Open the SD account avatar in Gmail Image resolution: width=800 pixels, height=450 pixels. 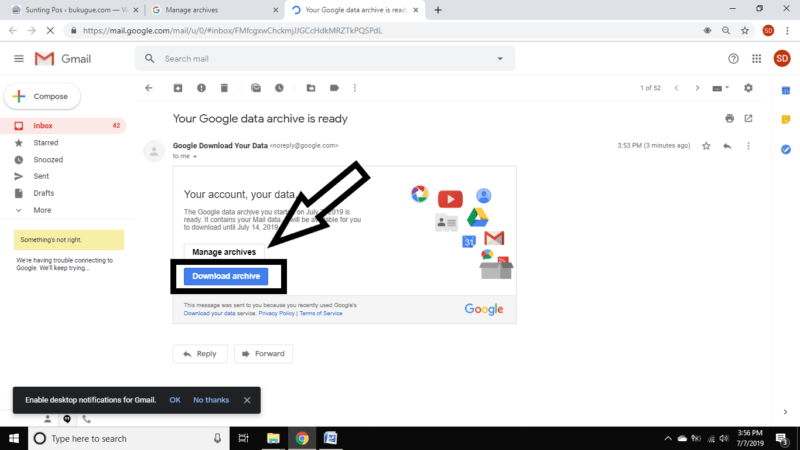point(782,59)
